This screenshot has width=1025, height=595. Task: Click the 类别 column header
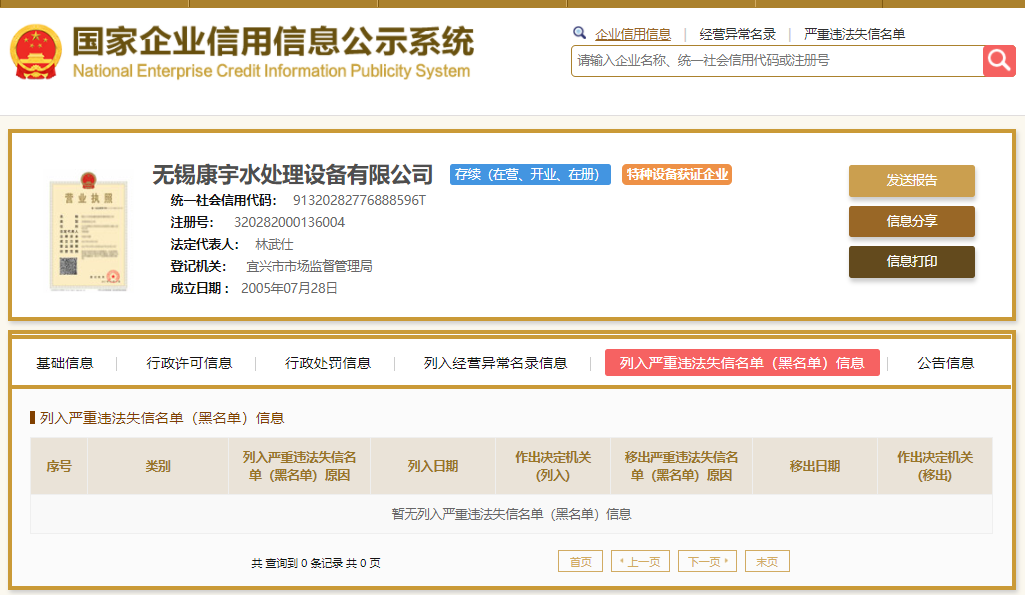click(158, 466)
